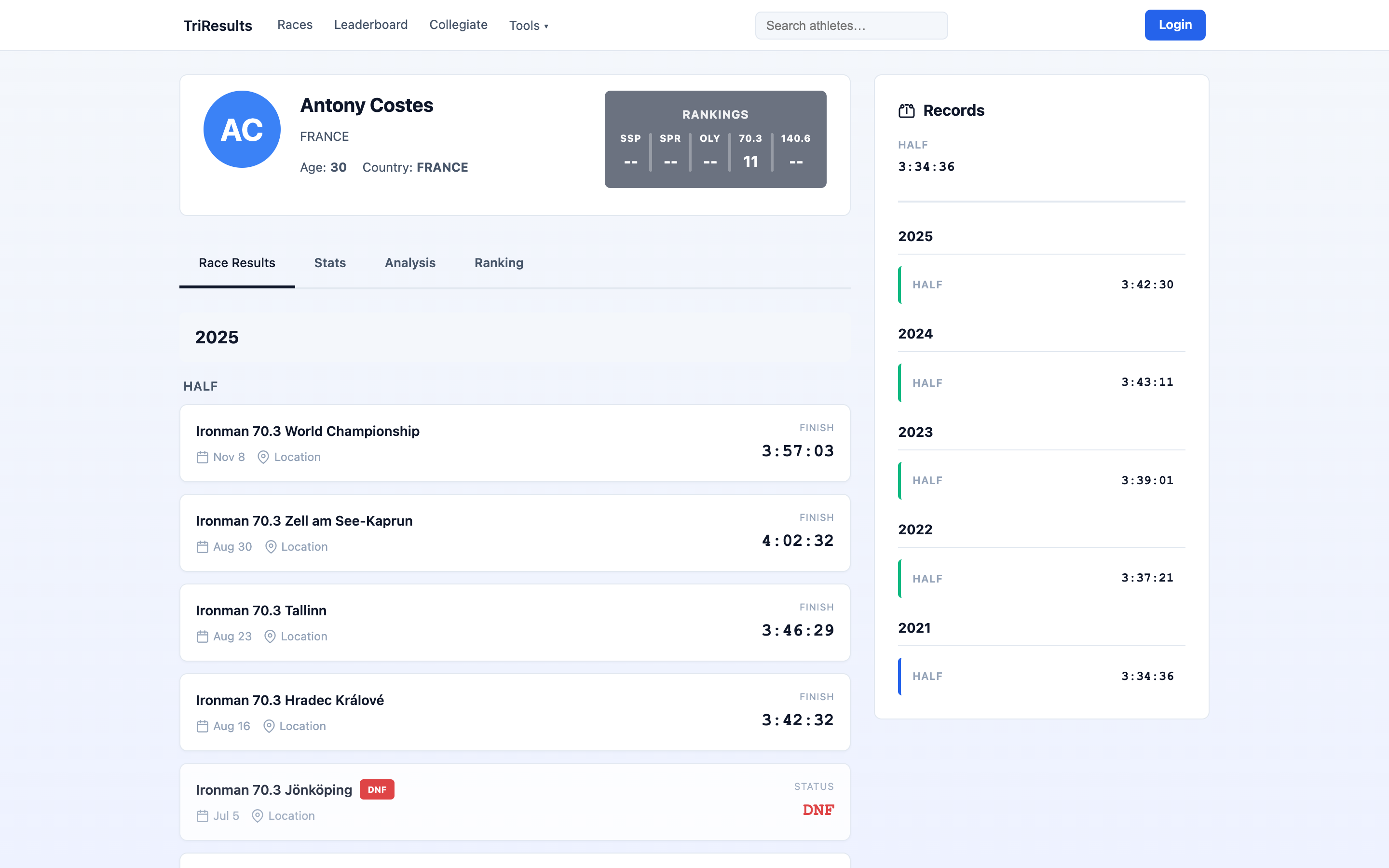Click the Records panel best HALF time

pyautogui.click(x=926, y=166)
